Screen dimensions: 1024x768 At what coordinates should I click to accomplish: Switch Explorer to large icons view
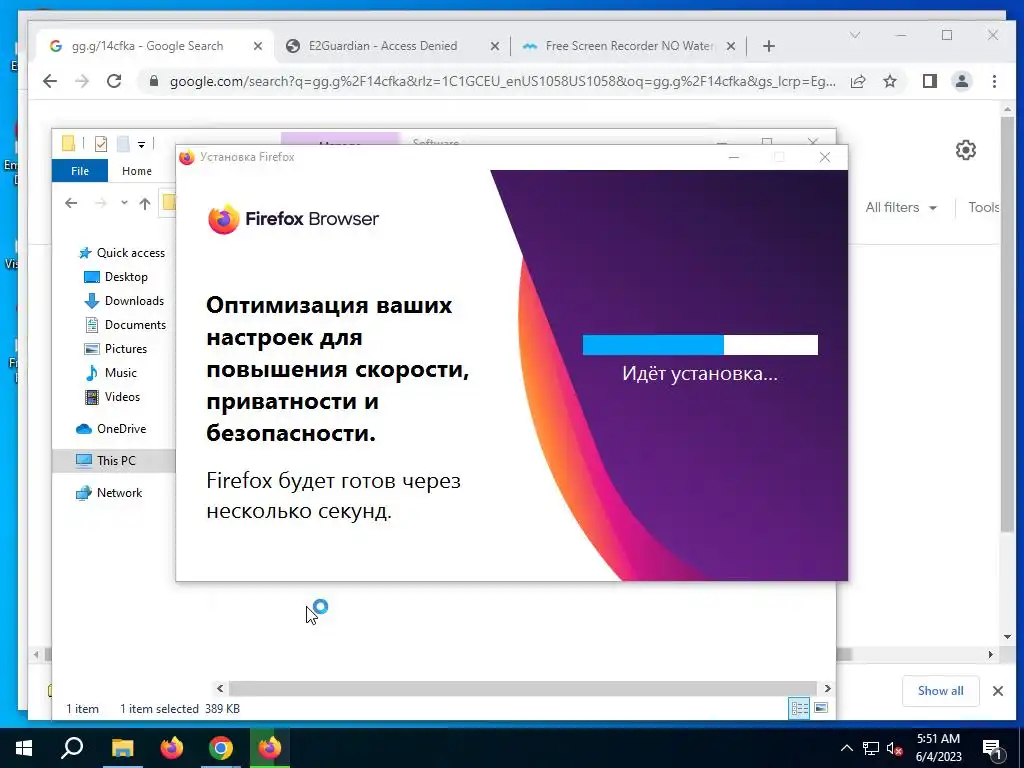[x=821, y=709]
